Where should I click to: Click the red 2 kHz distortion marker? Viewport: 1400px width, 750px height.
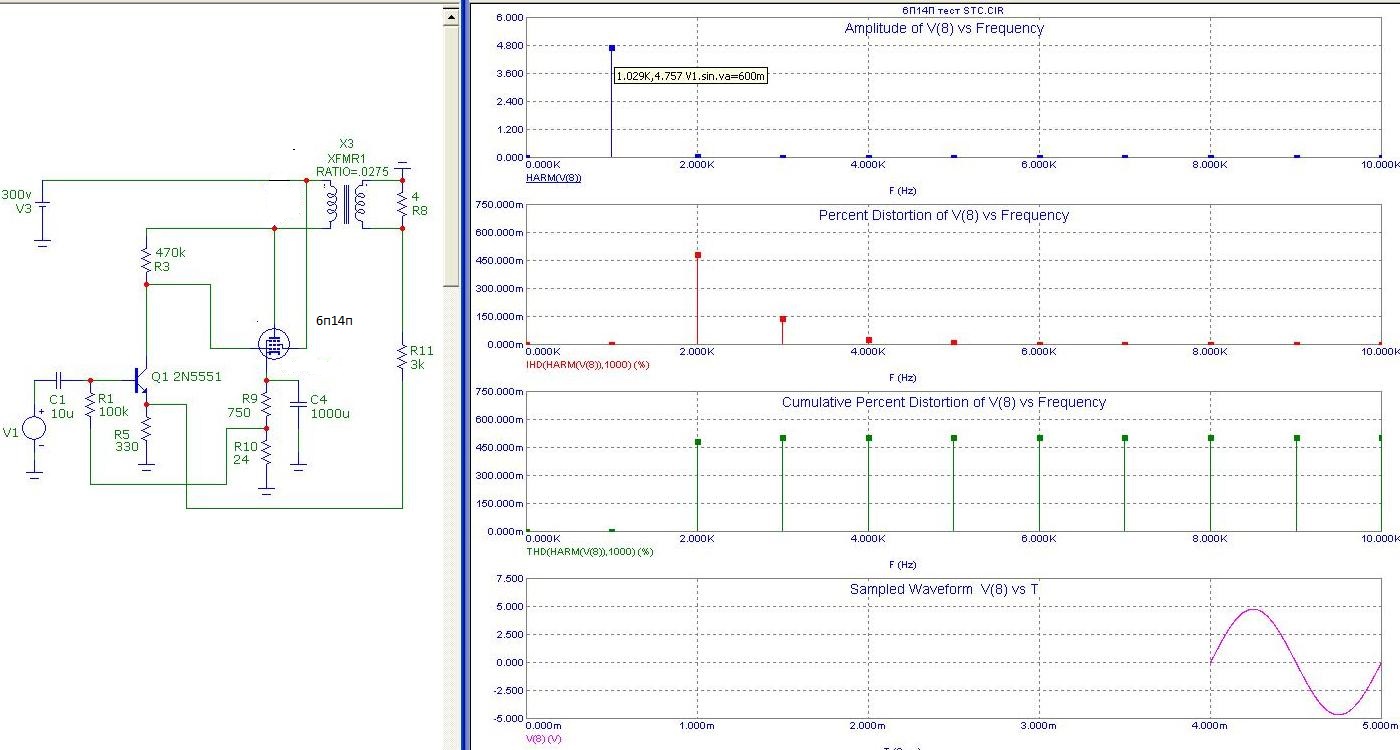pos(697,255)
